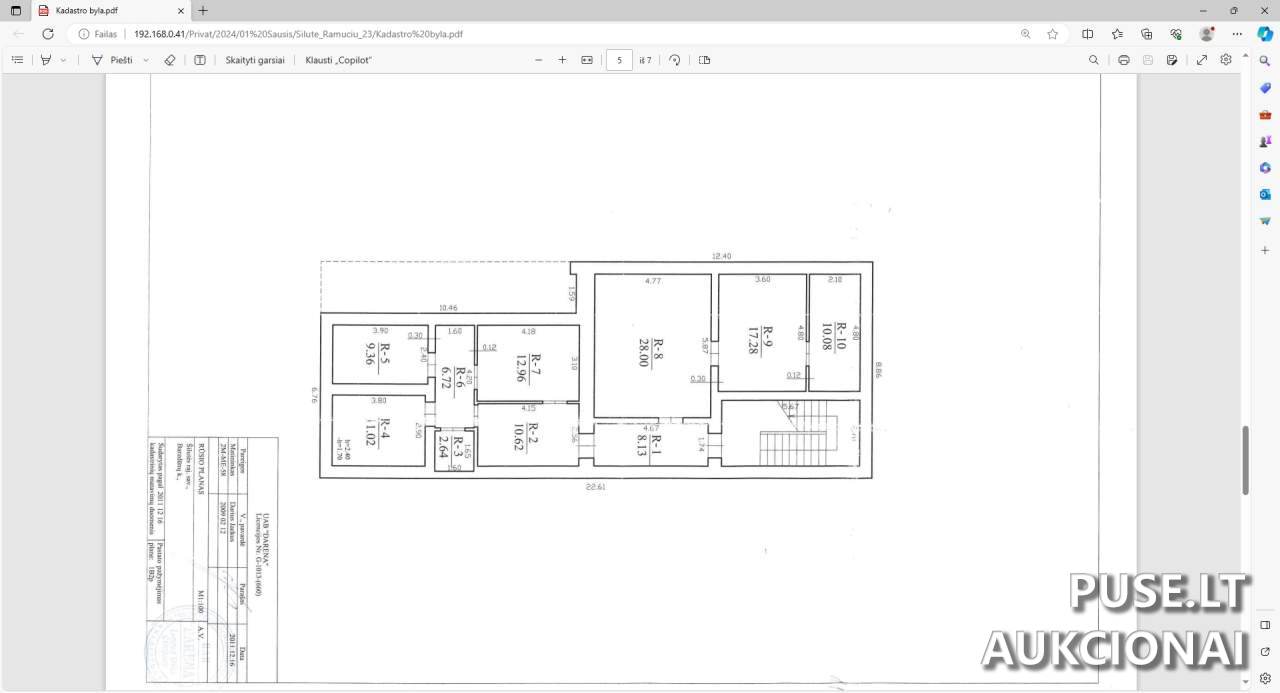1280x693 pixels.
Task: Open PDF settings gear
Action: pos(1226,60)
